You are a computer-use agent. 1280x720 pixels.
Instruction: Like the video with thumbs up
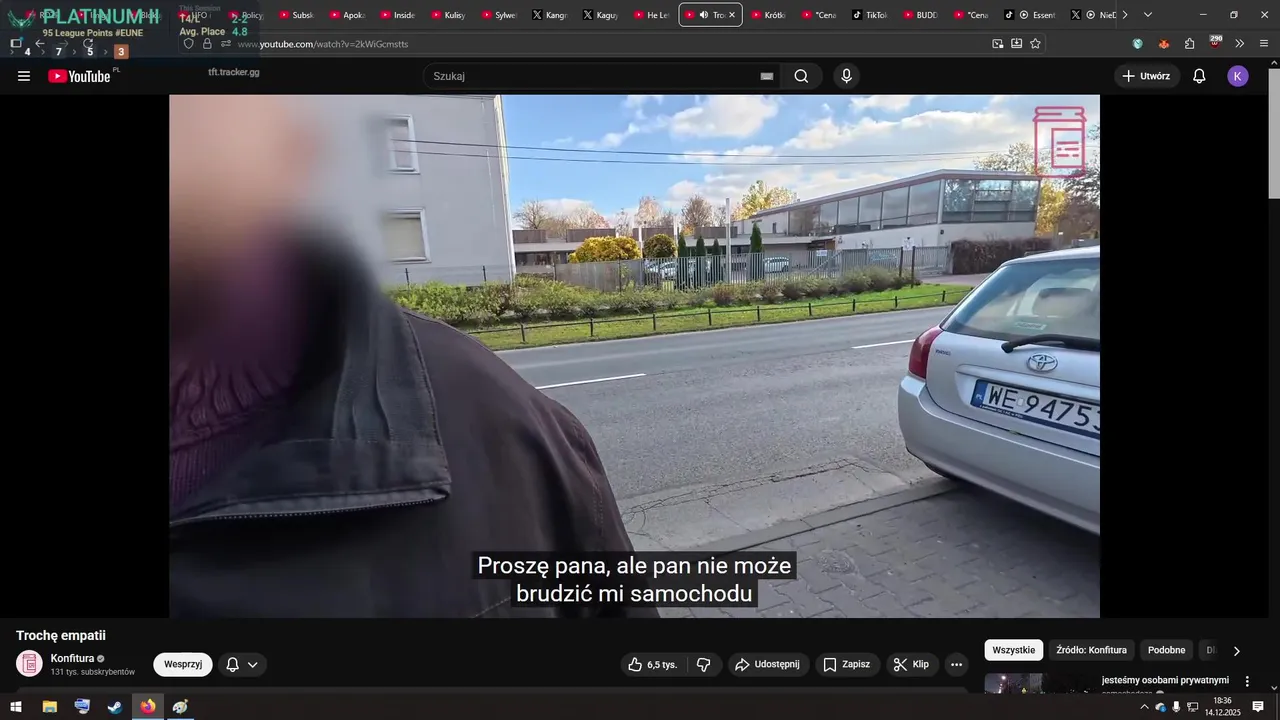click(653, 664)
